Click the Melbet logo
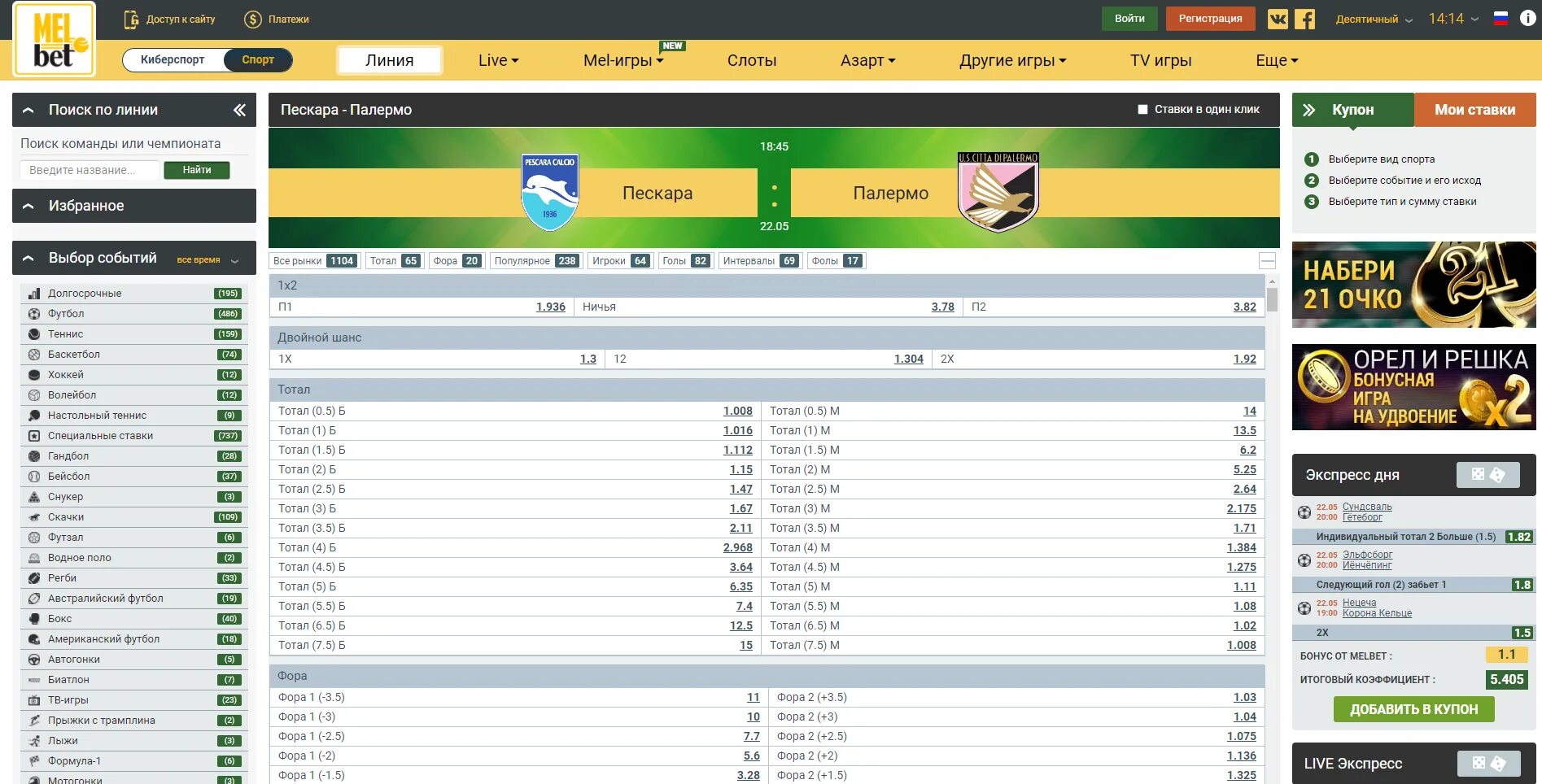 [55, 39]
